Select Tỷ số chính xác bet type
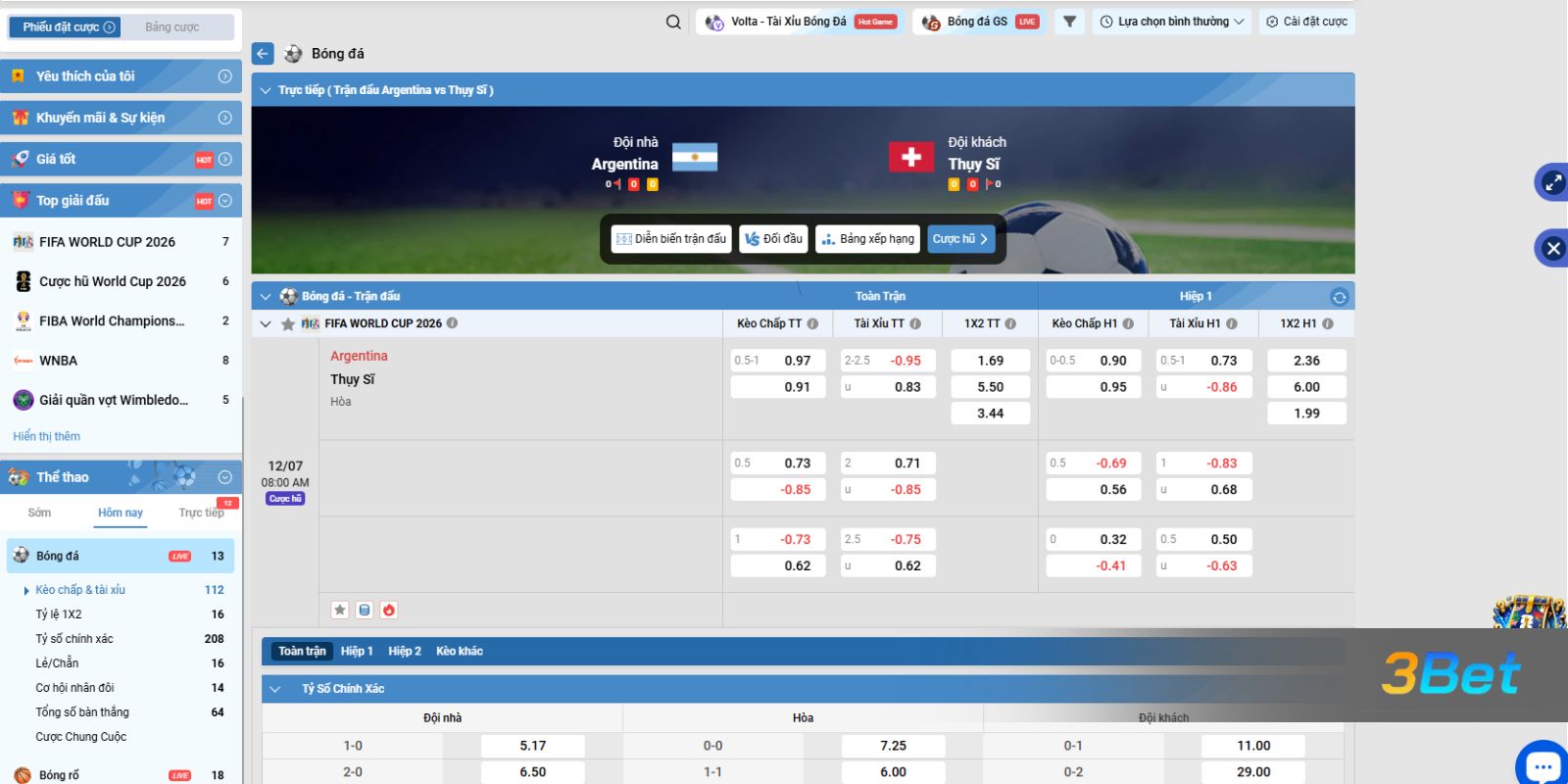The image size is (1568, 784). pos(74,639)
